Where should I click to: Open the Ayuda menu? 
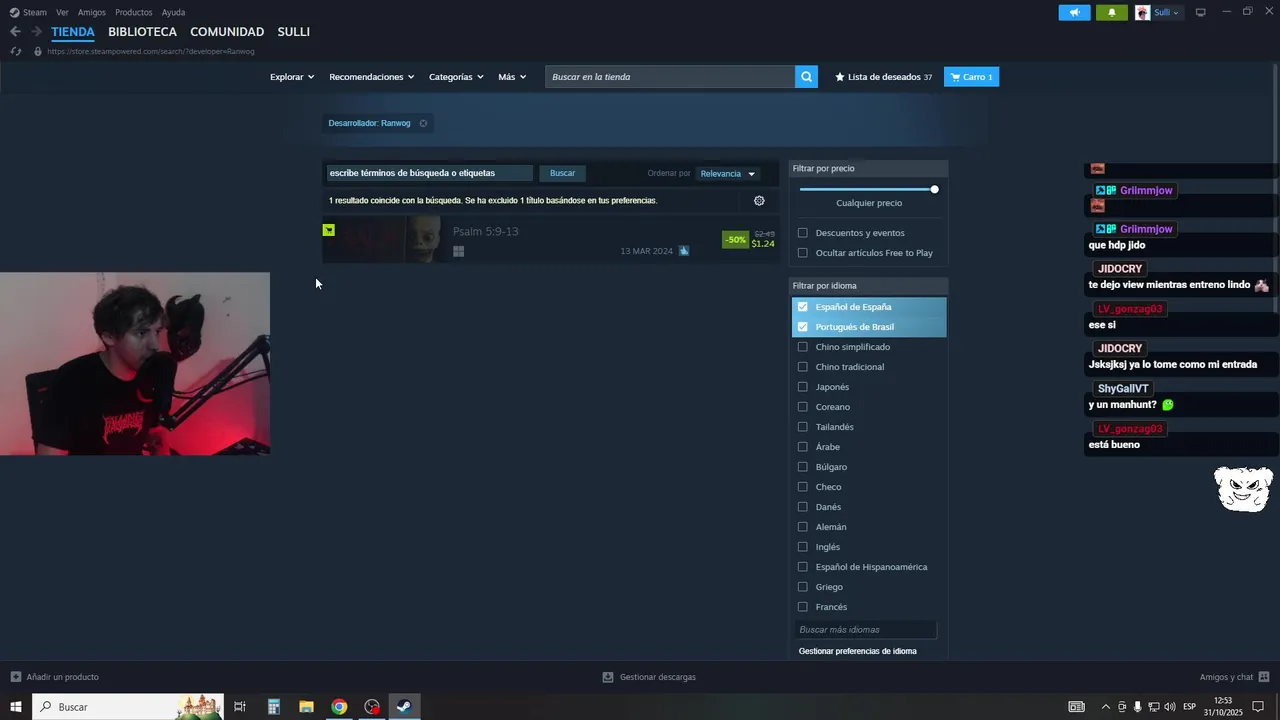click(x=173, y=12)
